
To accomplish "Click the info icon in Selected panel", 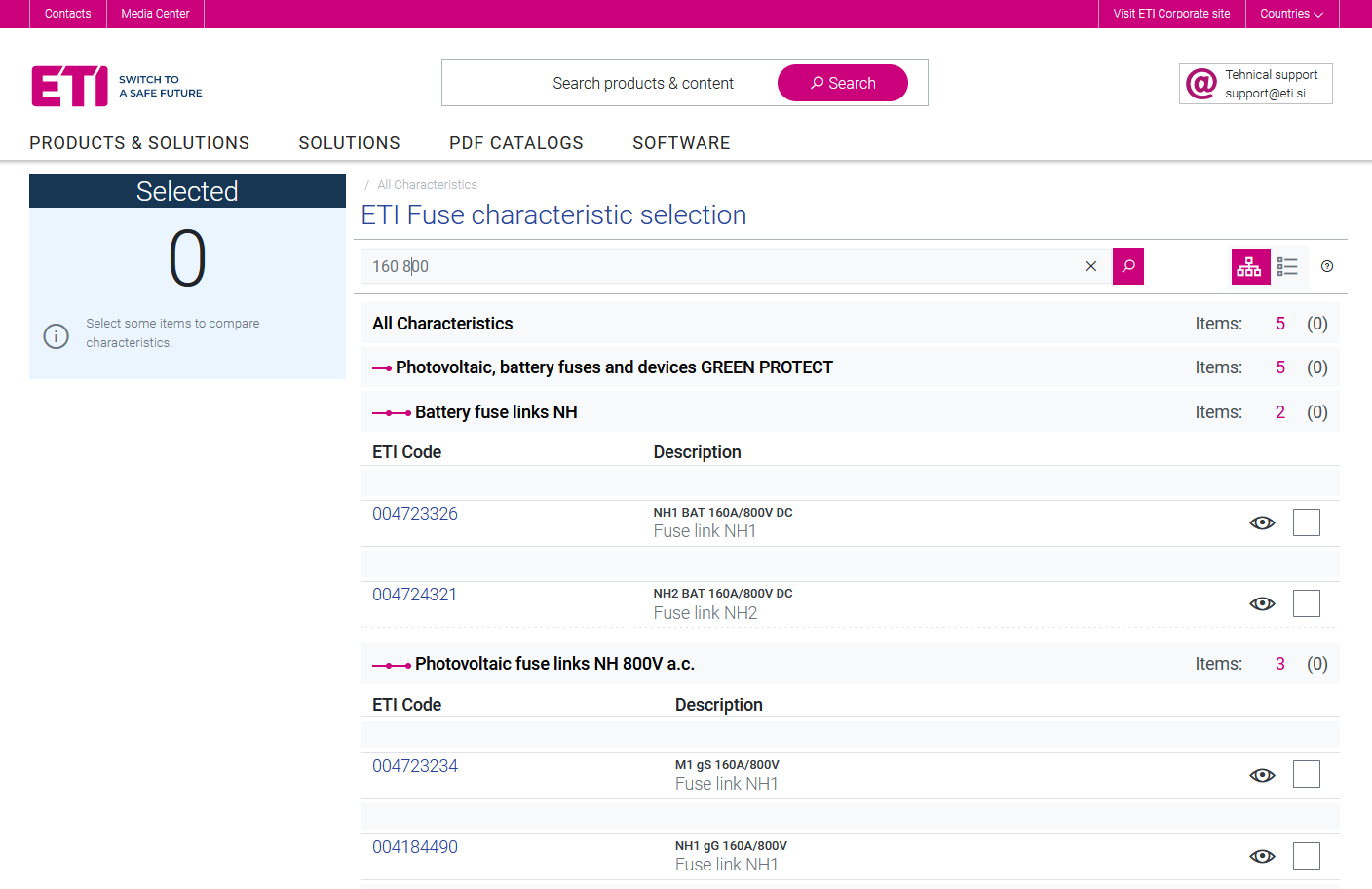I will point(57,335).
